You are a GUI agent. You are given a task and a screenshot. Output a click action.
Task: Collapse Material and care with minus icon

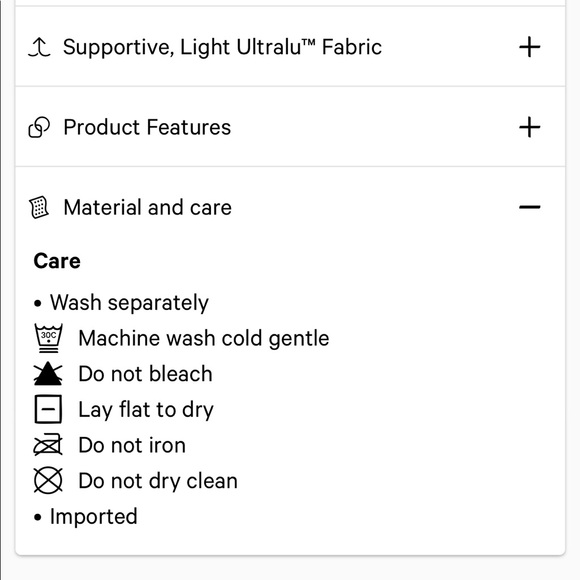530,207
